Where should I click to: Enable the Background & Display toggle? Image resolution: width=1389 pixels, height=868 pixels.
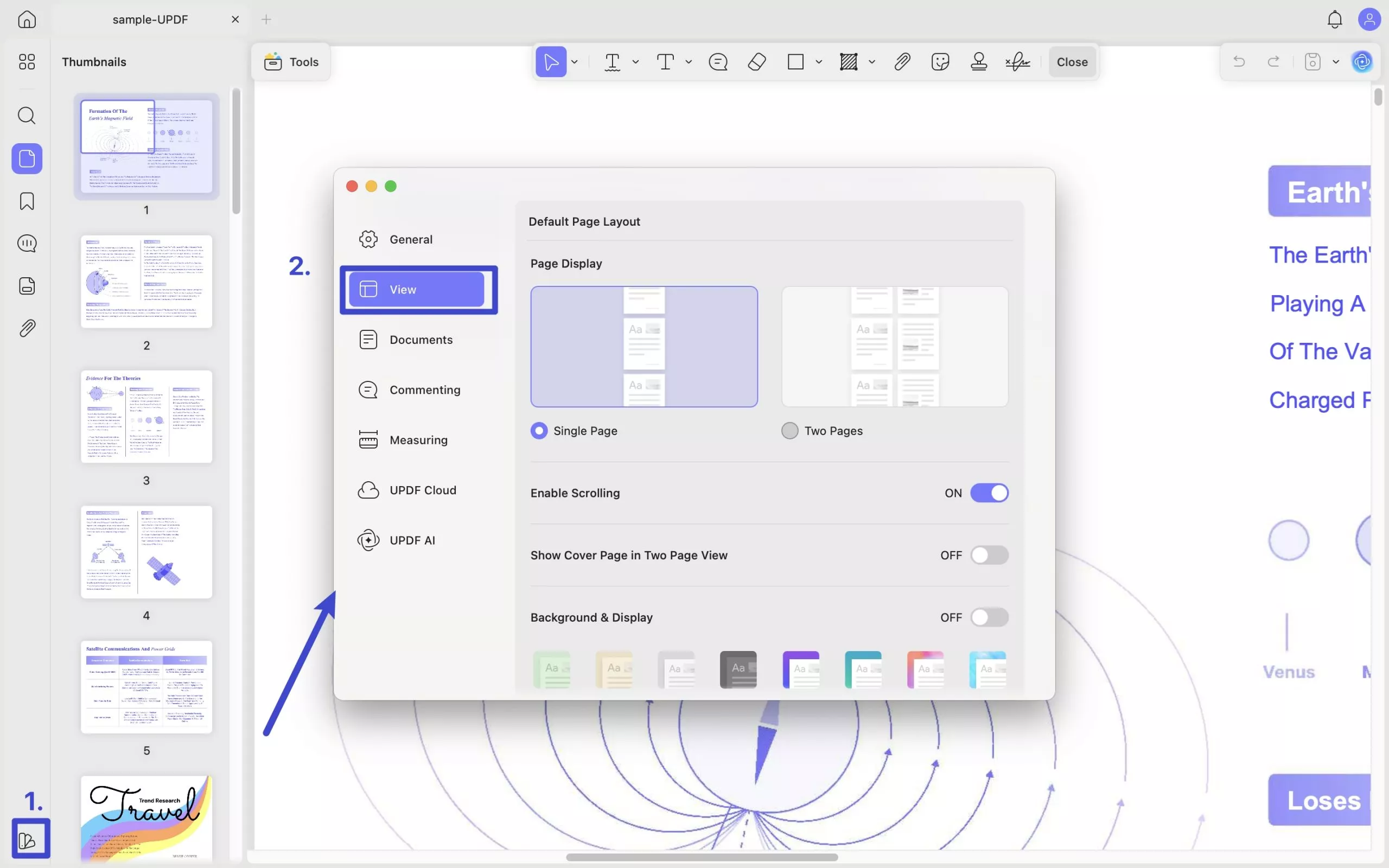click(989, 617)
